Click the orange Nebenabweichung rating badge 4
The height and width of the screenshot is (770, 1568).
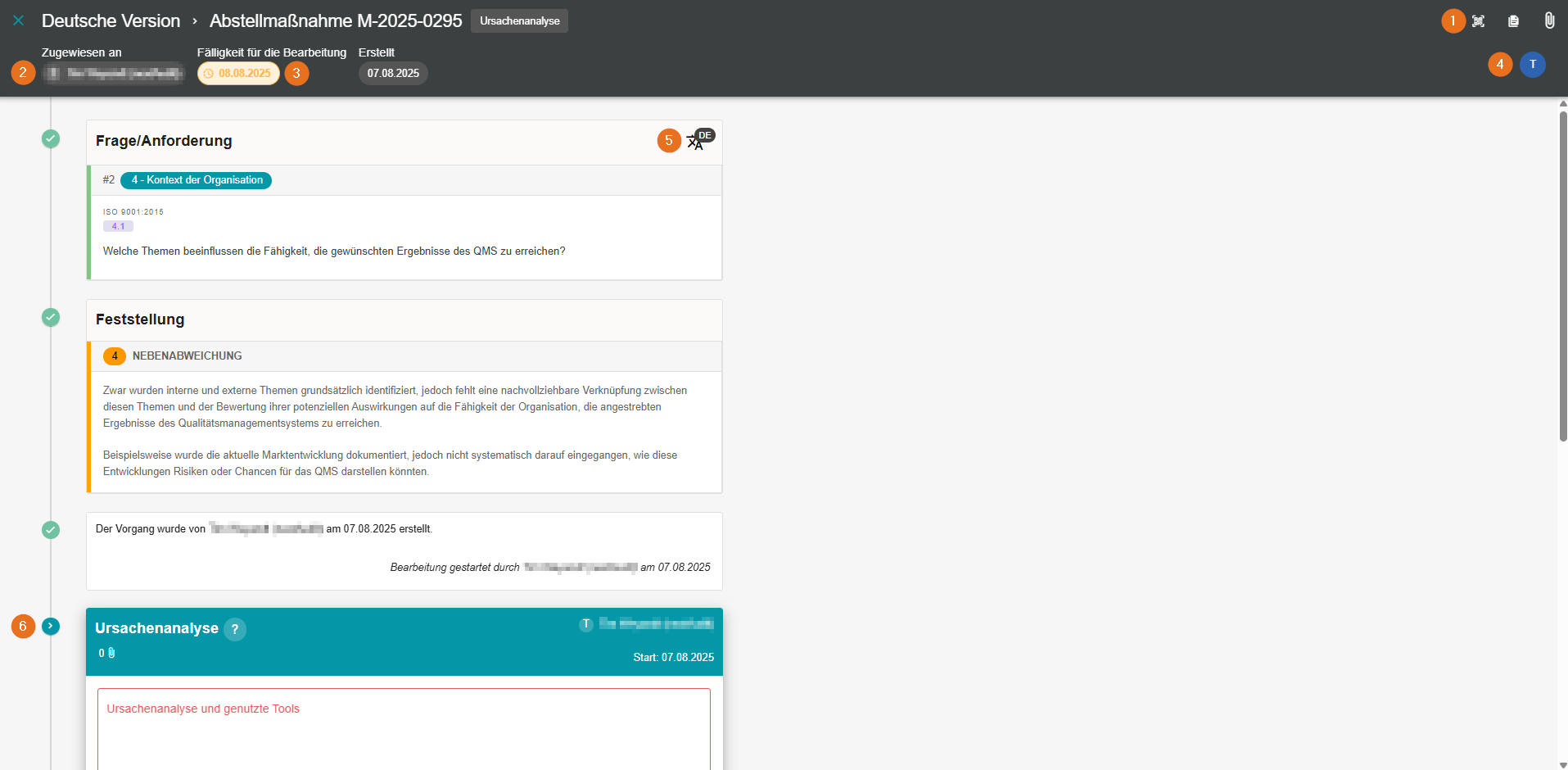(115, 356)
